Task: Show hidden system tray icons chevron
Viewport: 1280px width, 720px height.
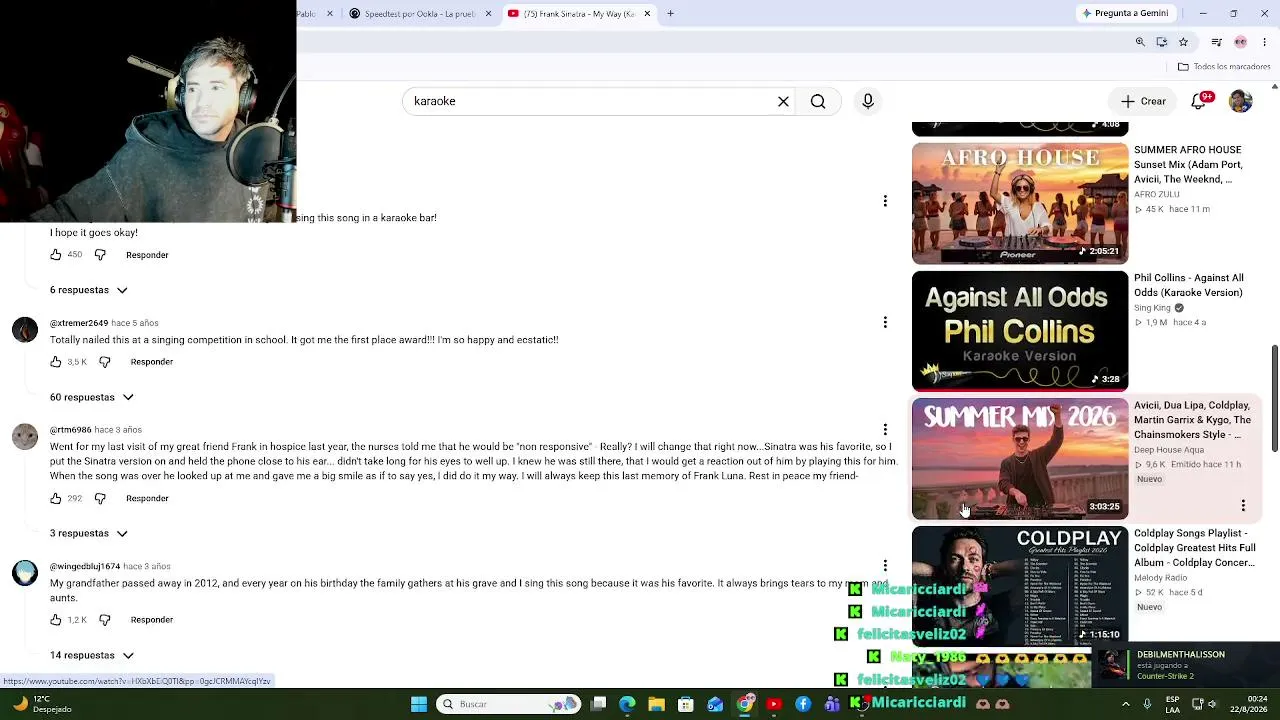Action: [x=1125, y=704]
